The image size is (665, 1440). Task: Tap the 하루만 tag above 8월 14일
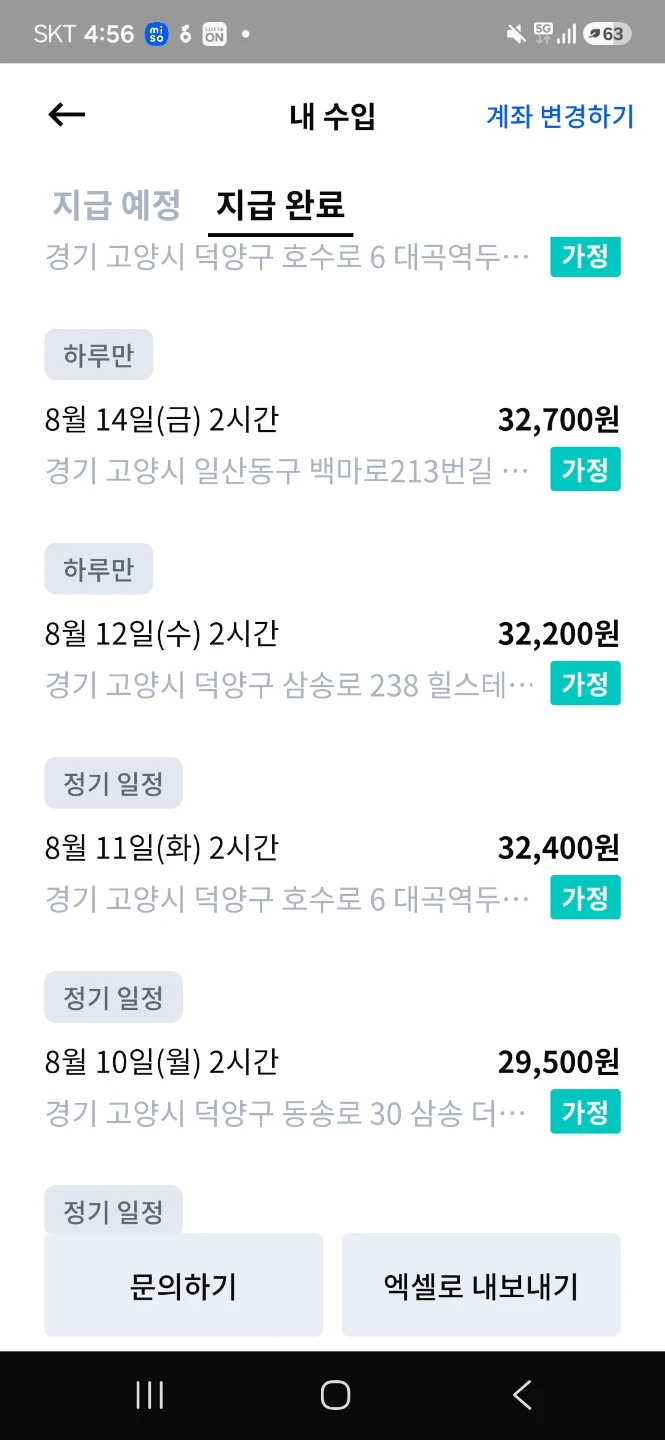point(98,355)
